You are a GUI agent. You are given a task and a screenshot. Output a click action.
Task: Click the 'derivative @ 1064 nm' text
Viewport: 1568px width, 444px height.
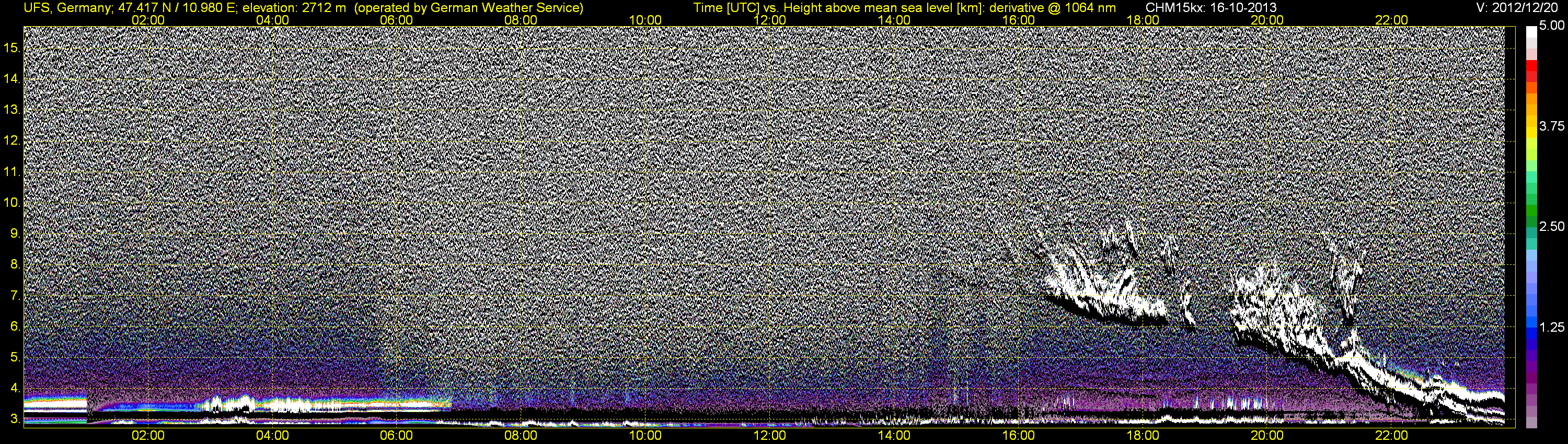coord(1054,8)
